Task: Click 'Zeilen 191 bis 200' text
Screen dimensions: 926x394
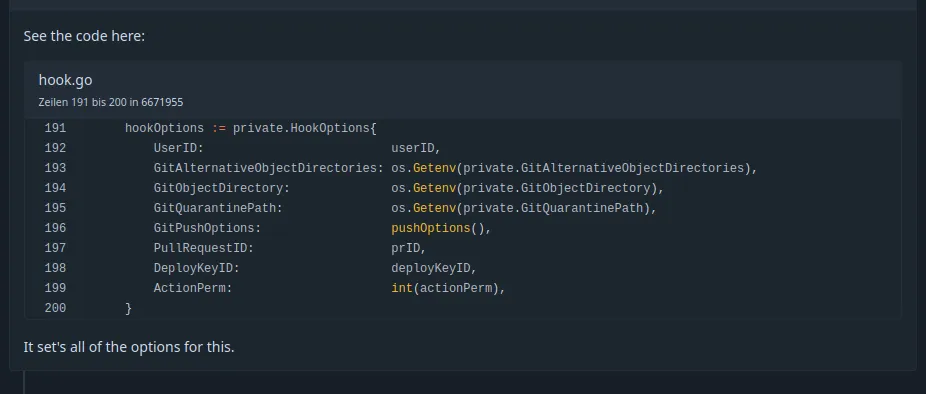Action: click(82, 102)
